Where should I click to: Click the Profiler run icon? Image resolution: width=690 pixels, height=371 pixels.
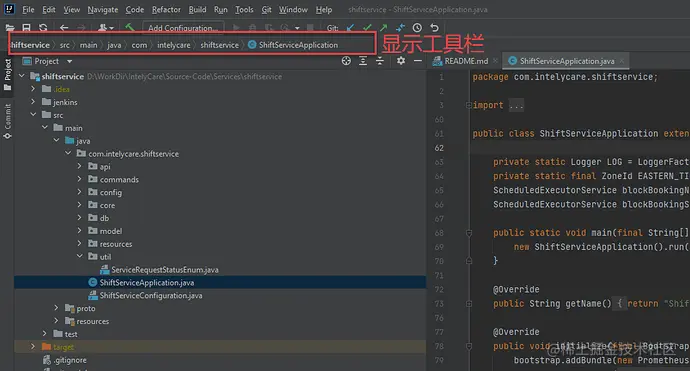(x=285, y=28)
